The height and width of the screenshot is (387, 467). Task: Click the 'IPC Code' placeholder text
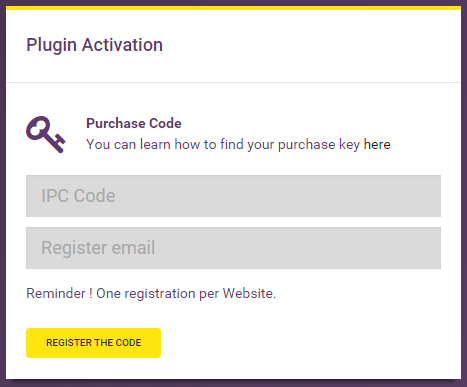tap(78, 196)
